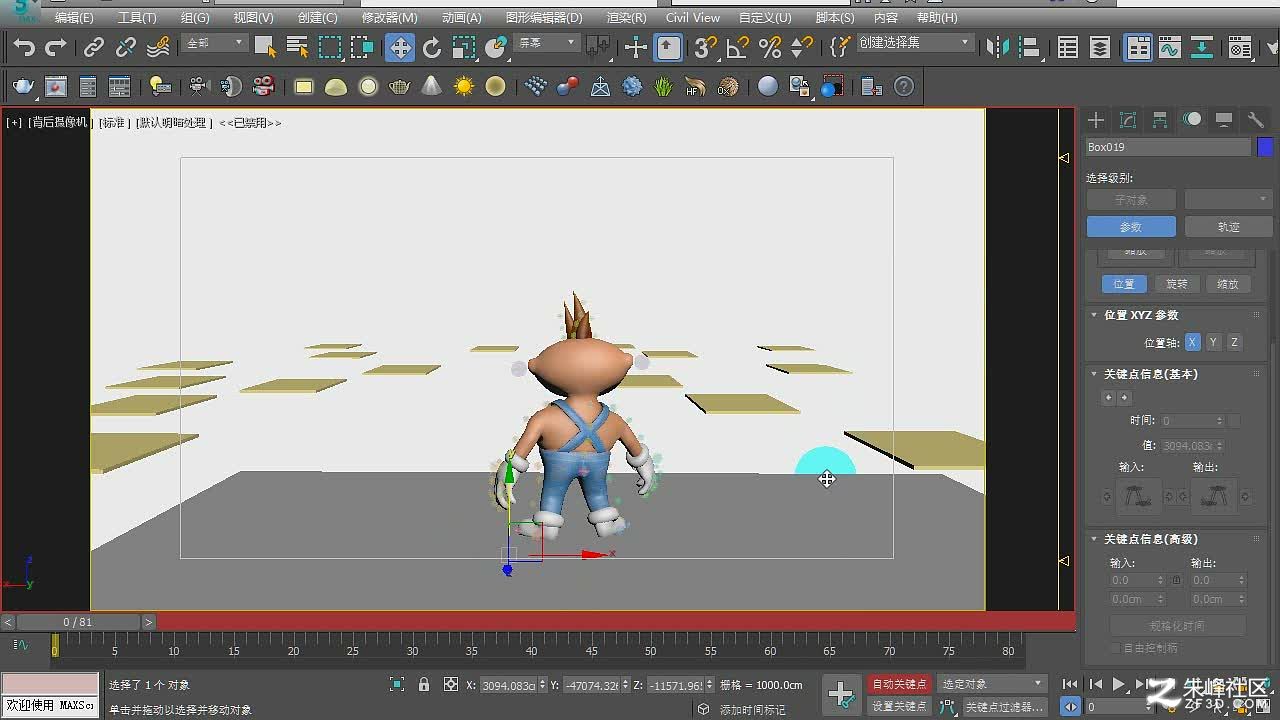Viewport: 1280px width, 720px height.
Task: Activate the Select and Move tool
Action: (400, 47)
